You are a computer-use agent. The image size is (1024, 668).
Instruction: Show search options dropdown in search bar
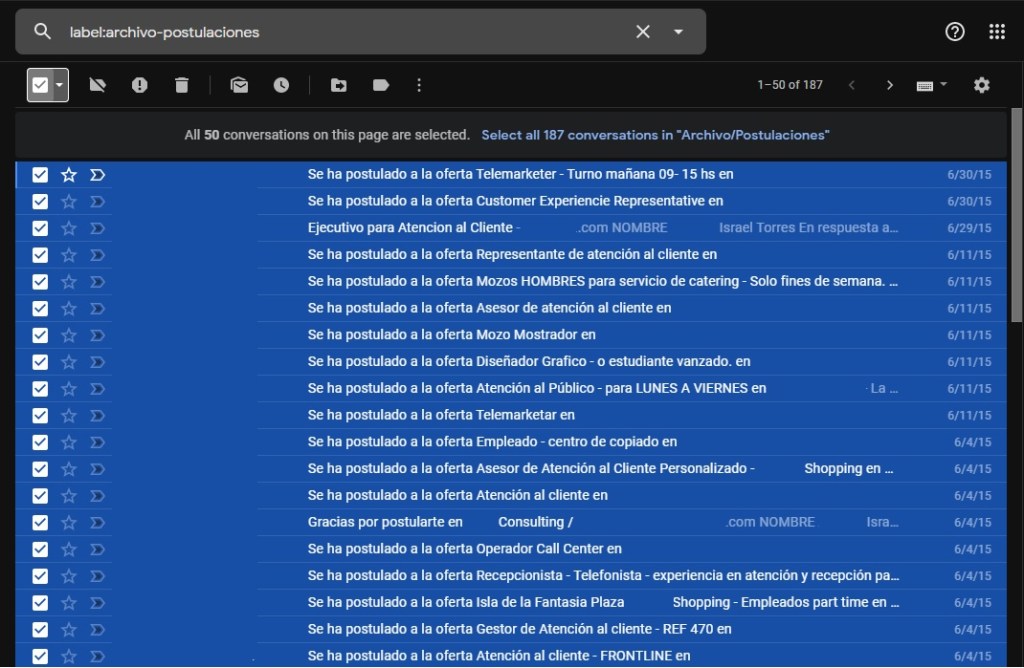point(678,32)
